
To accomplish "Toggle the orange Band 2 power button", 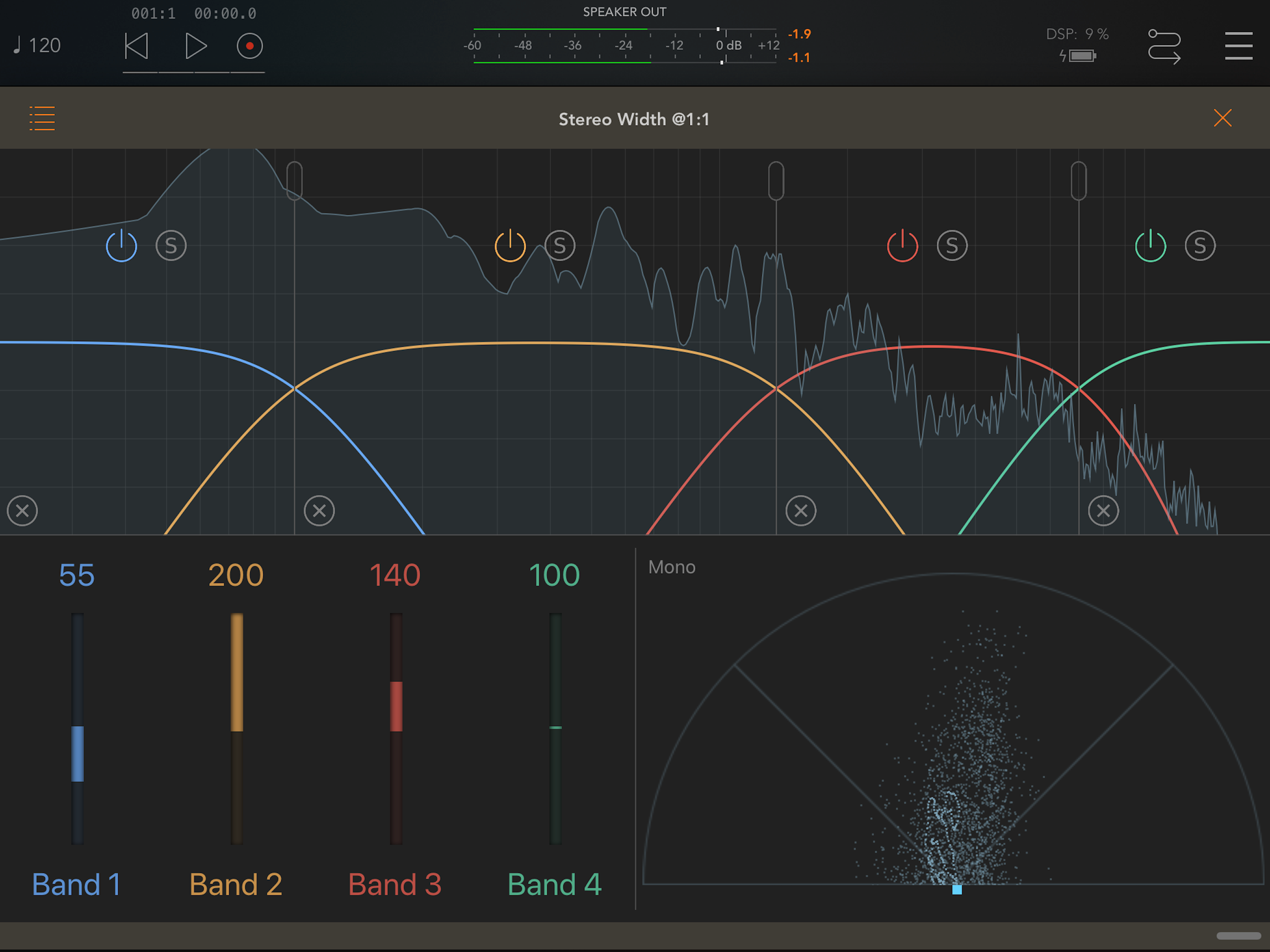I will pyautogui.click(x=510, y=246).
